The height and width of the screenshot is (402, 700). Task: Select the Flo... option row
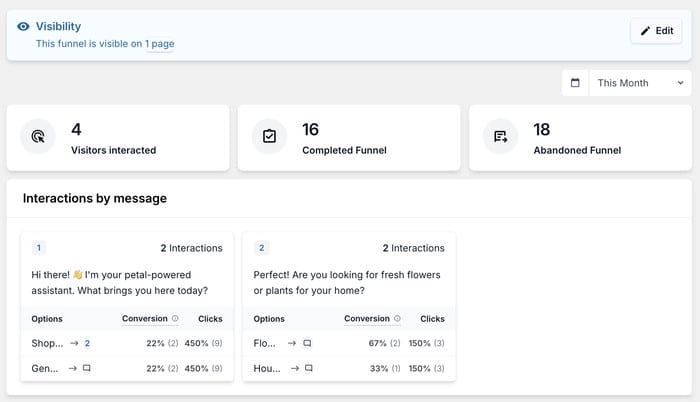[x=349, y=343]
